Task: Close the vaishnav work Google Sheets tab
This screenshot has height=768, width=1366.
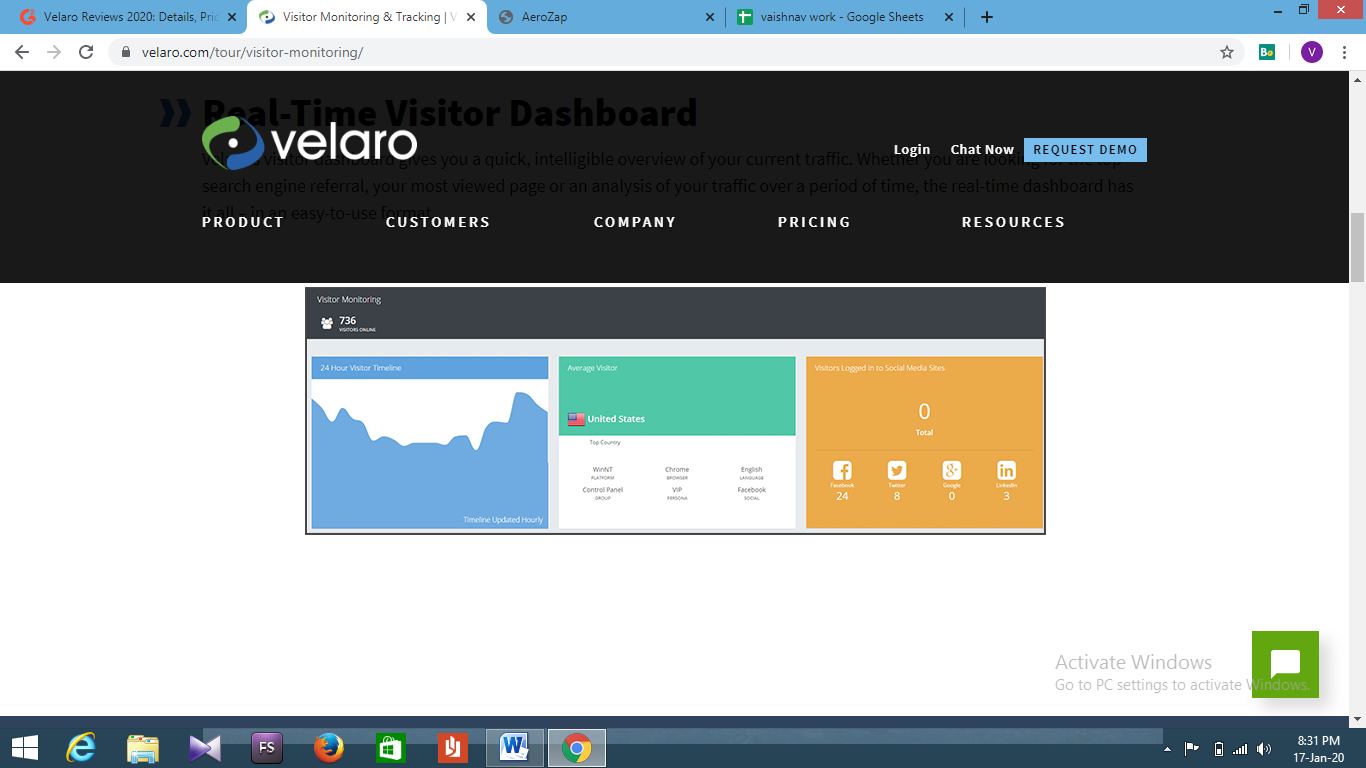Action: (948, 17)
